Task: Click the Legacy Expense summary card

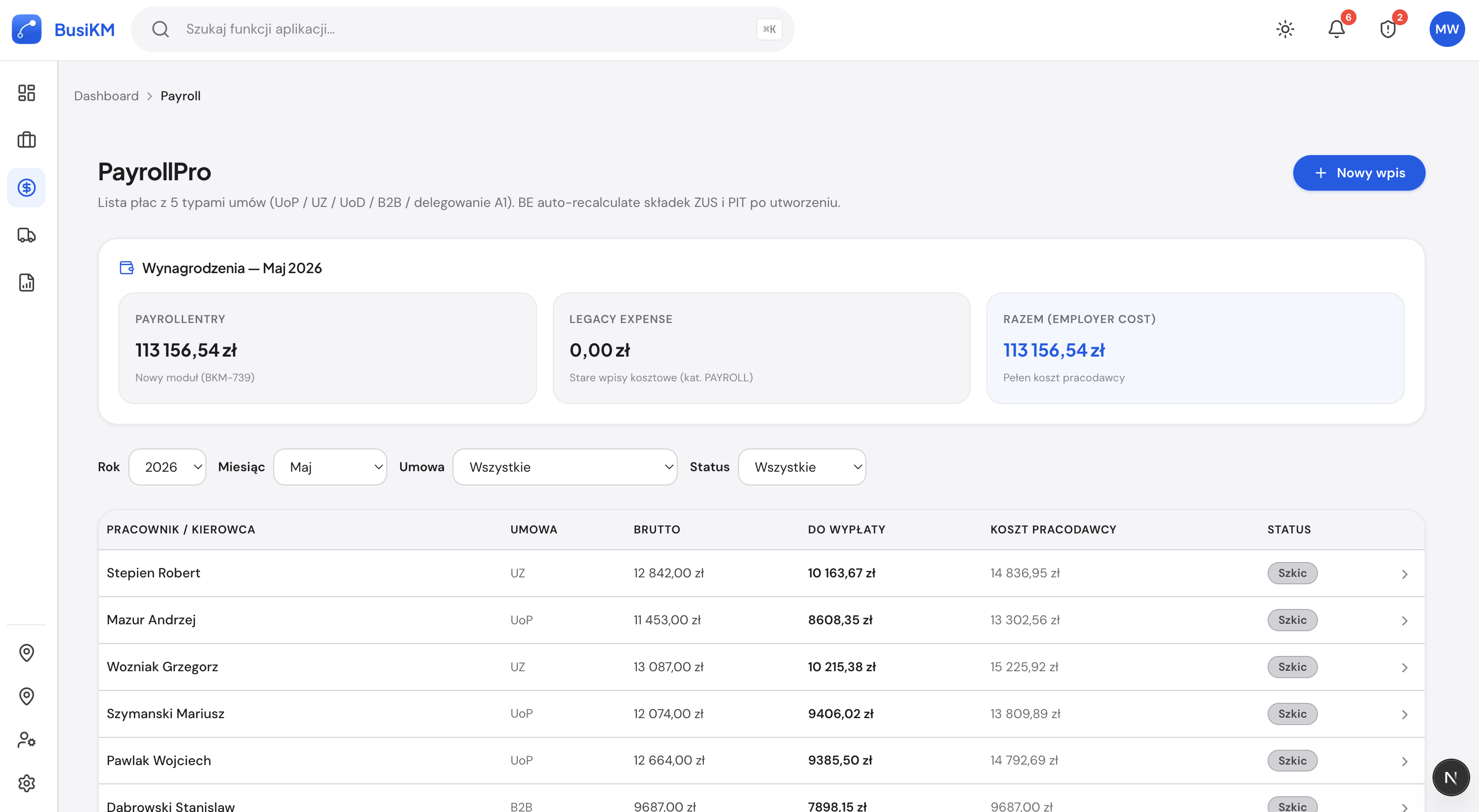Action: (x=761, y=348)
